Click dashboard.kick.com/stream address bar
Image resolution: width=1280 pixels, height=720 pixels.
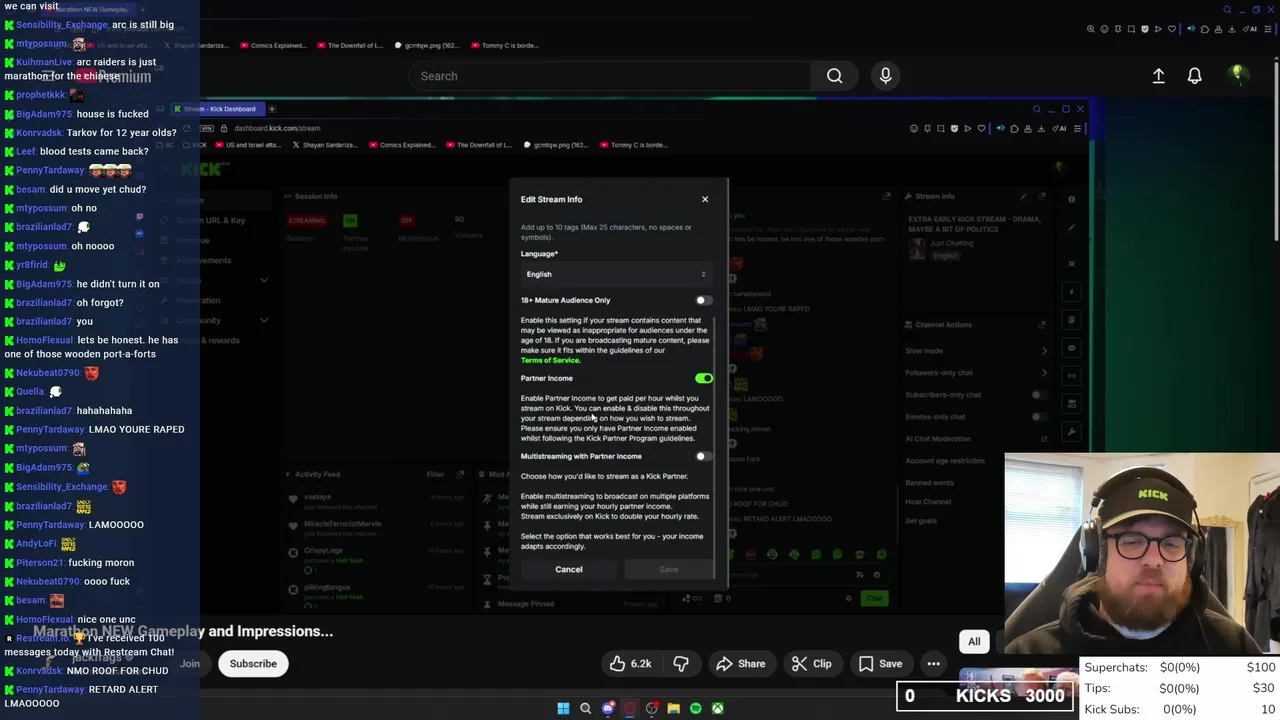point(278,128)
